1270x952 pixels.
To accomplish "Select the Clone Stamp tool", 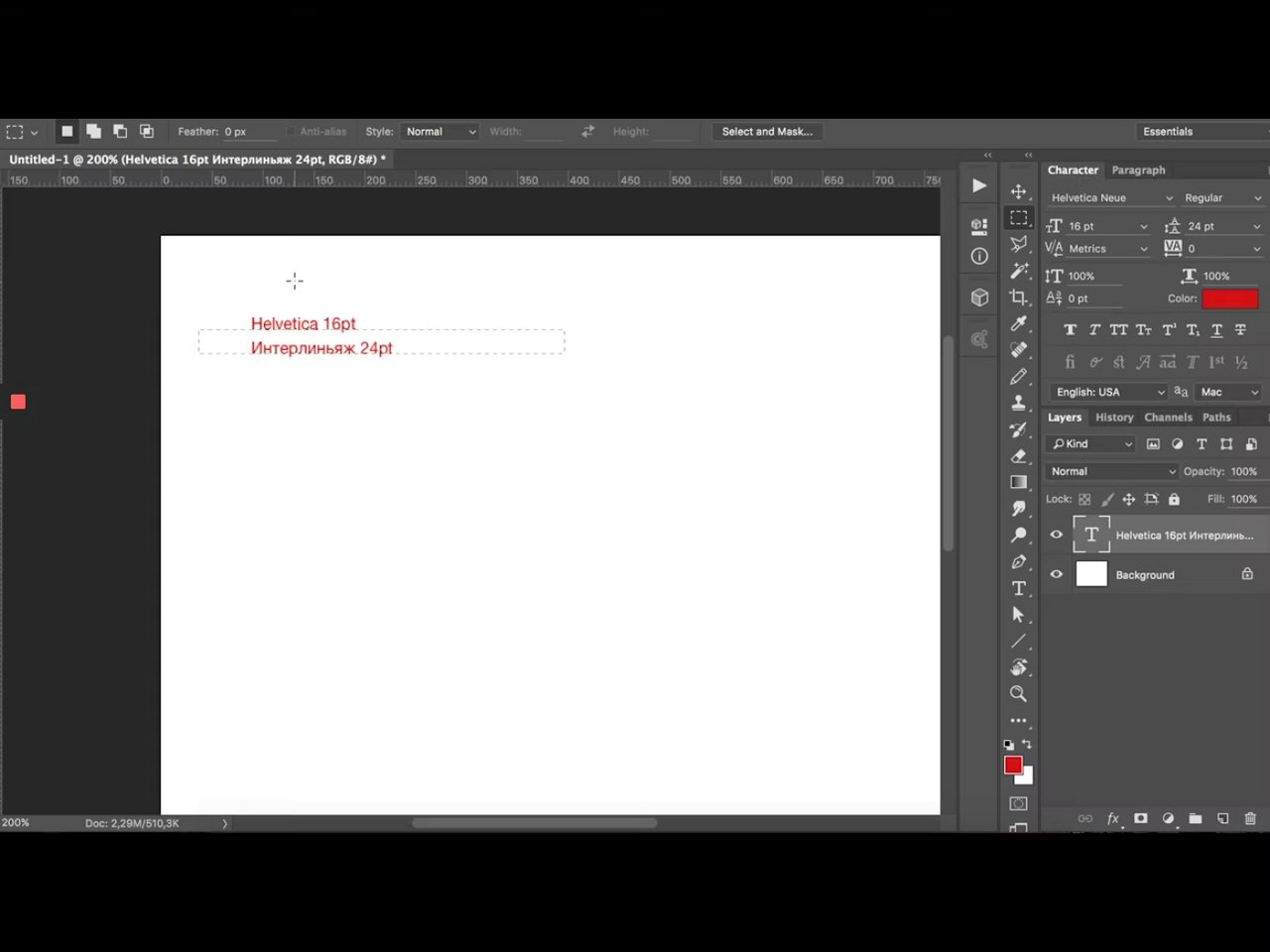I will [x=1018, y=403].
